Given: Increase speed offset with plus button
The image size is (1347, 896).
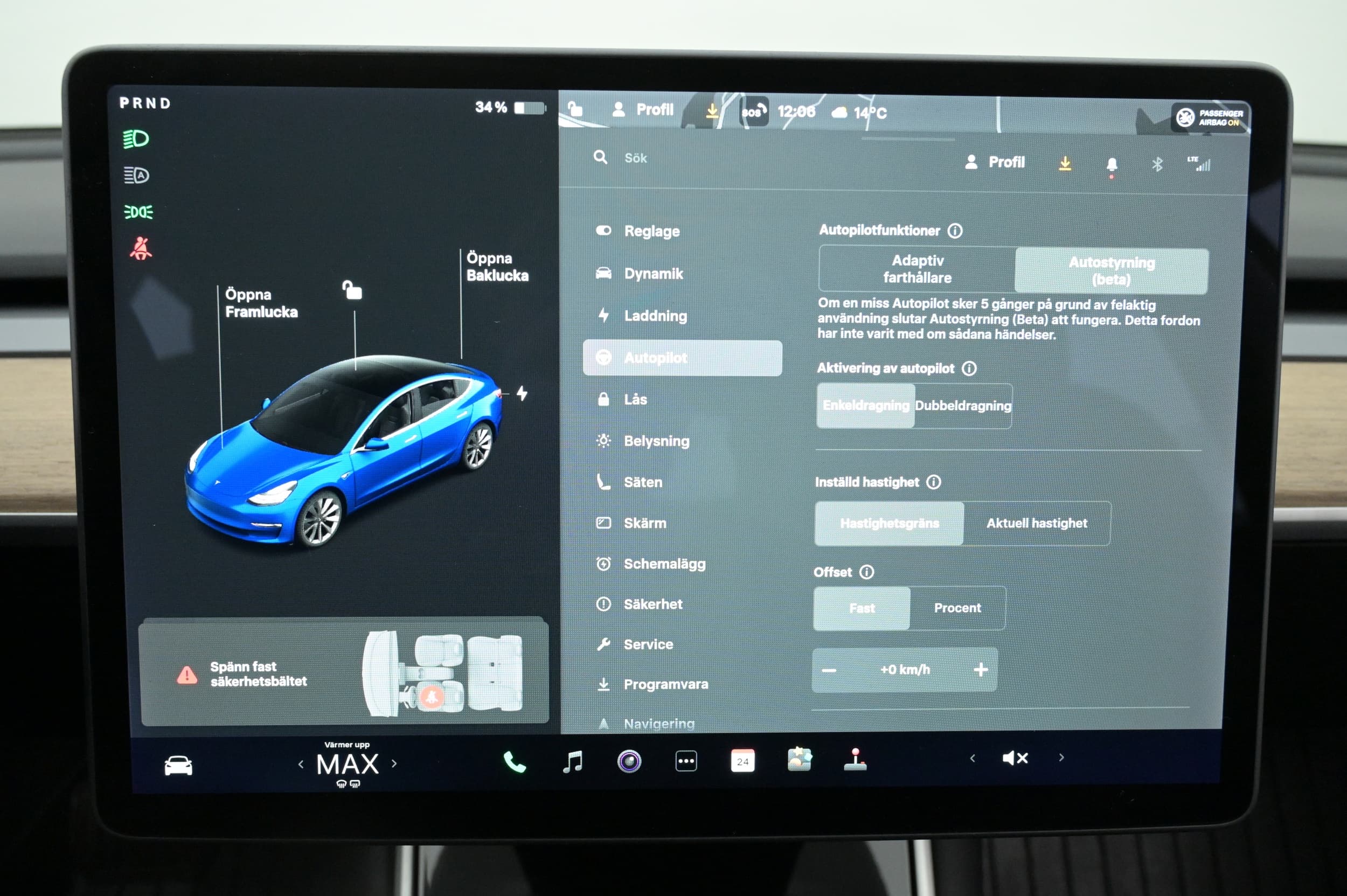Looking at the screenshot, I should 980,670.
